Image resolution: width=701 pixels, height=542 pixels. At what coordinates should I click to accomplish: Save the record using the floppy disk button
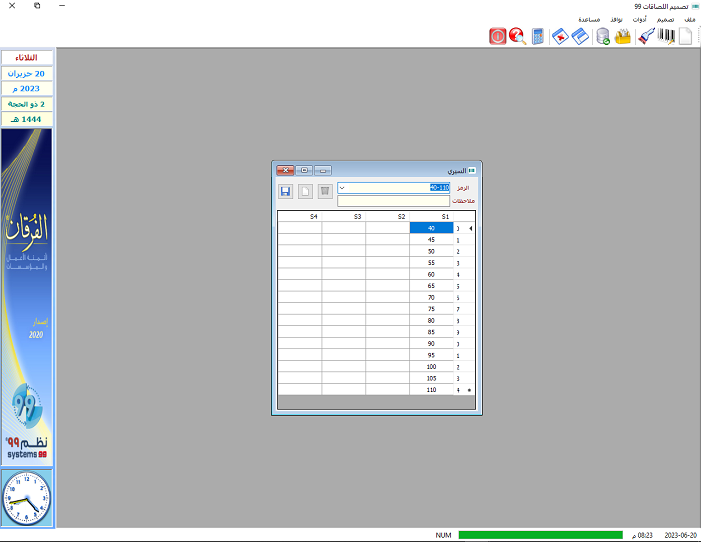[x=285, y=191]
